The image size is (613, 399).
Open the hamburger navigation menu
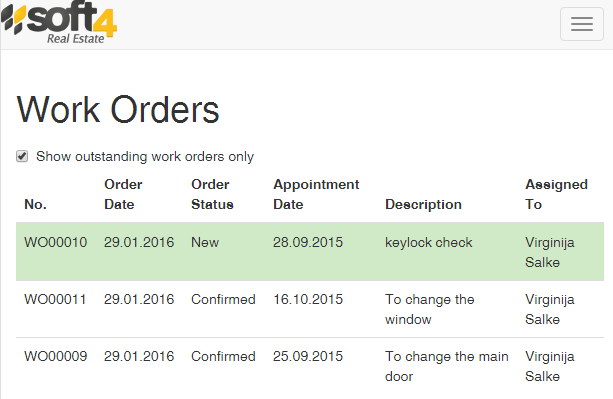(x=582, y=24)
